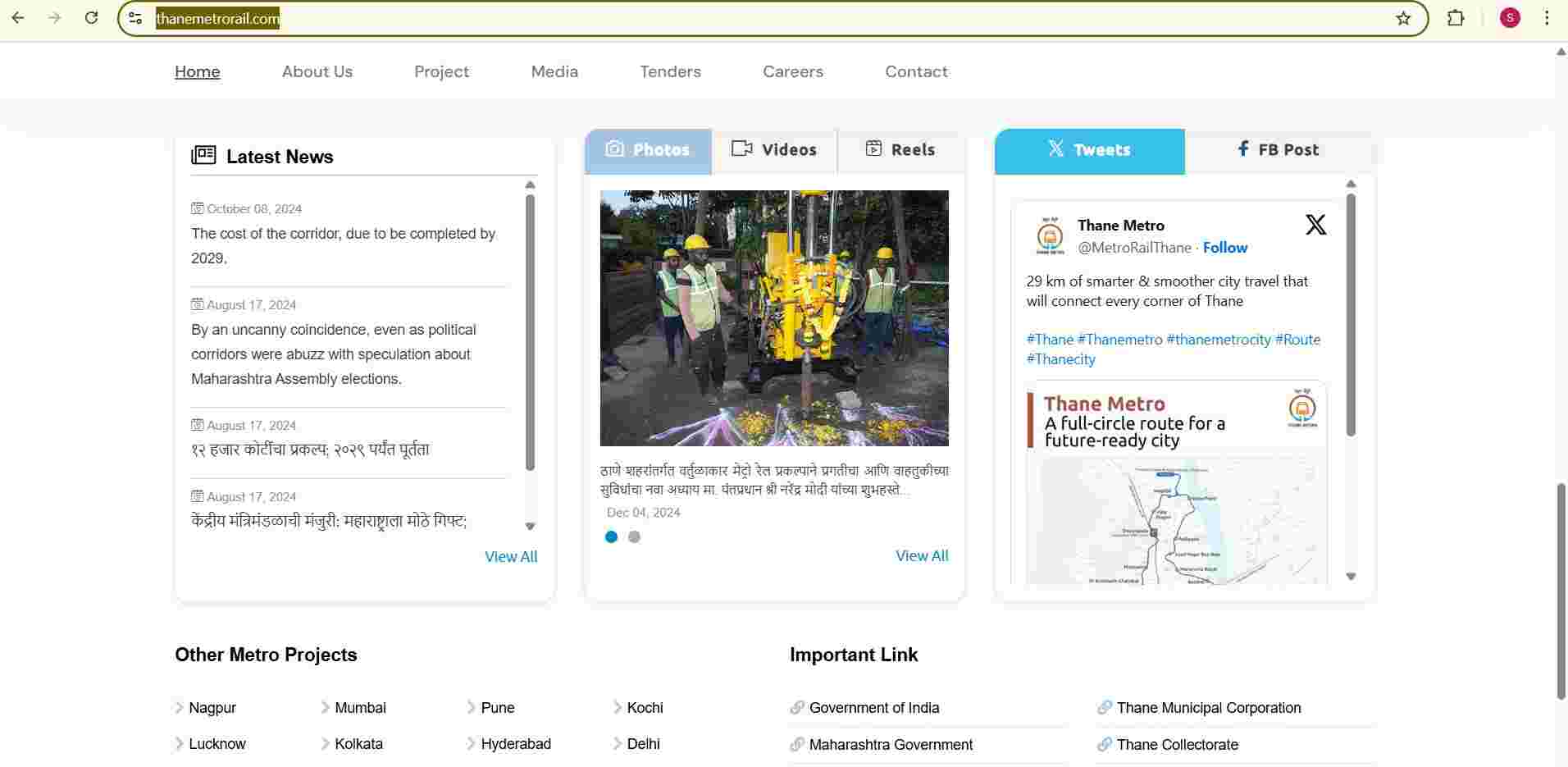
Task: Open the Chrome profile avatar icon
Action: tap(1510, 18)
